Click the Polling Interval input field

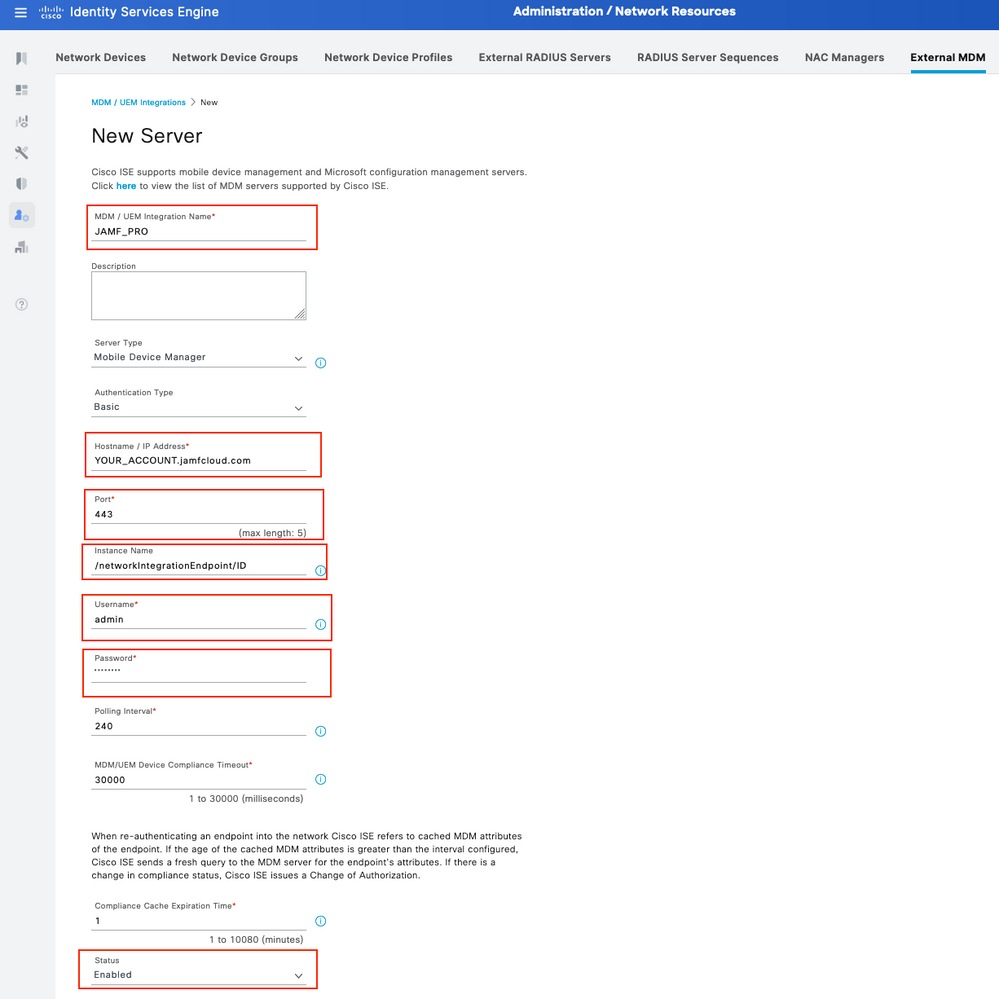(x=200, y=726)
